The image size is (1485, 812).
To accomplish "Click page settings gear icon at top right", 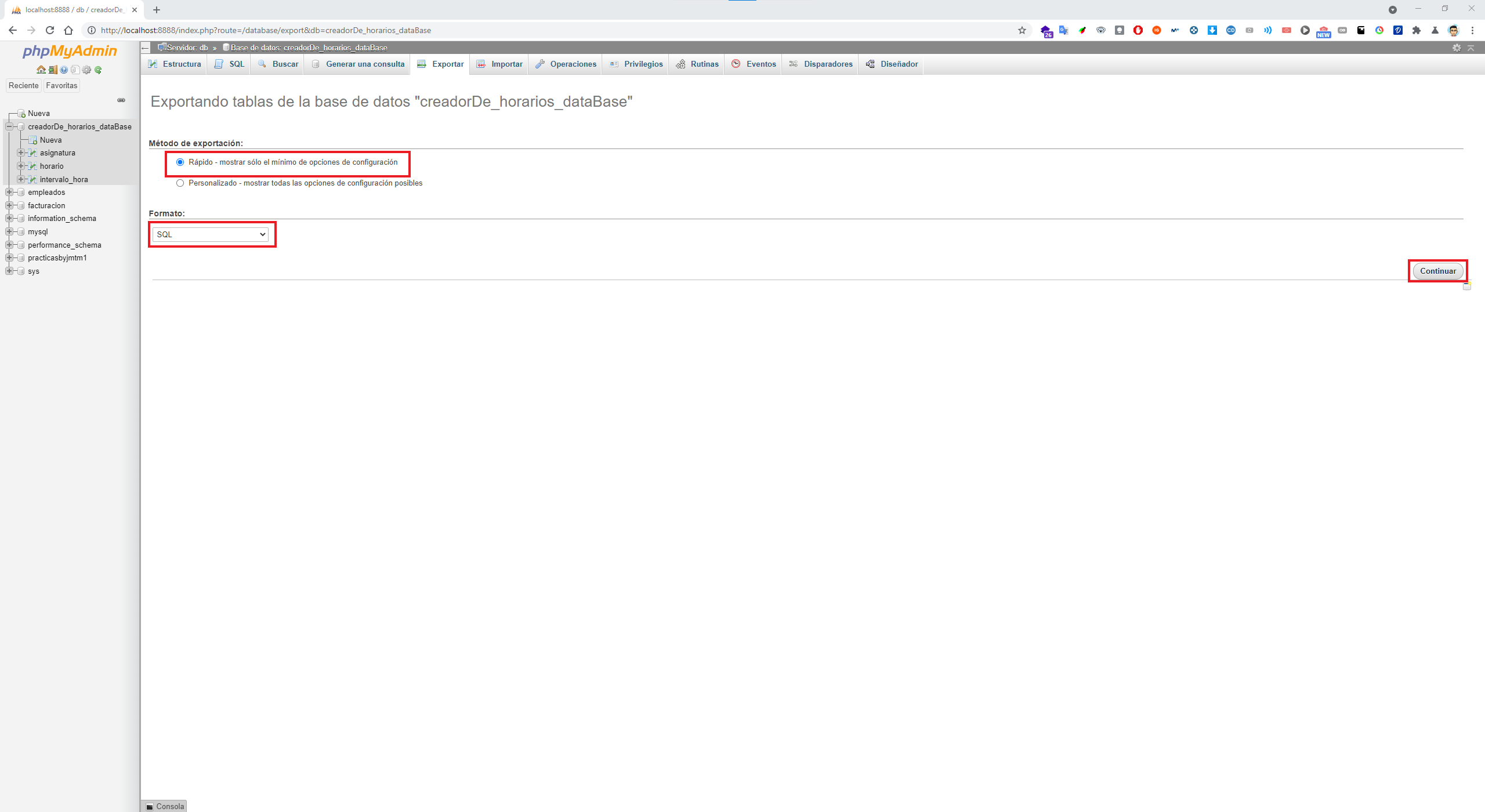I will [x=1456, y=48].
